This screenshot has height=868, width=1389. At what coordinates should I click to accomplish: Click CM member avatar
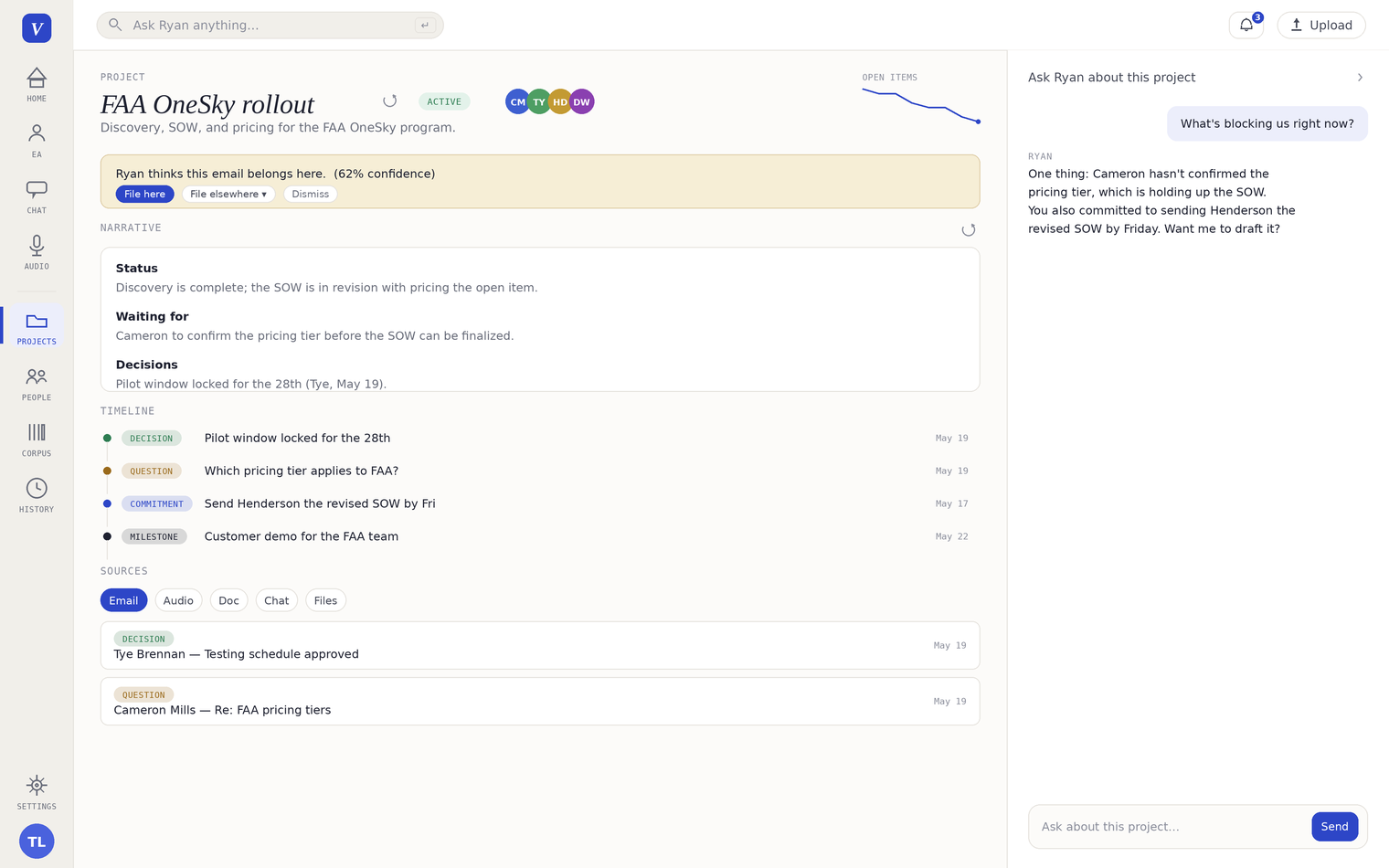click(x=517, y=101)
